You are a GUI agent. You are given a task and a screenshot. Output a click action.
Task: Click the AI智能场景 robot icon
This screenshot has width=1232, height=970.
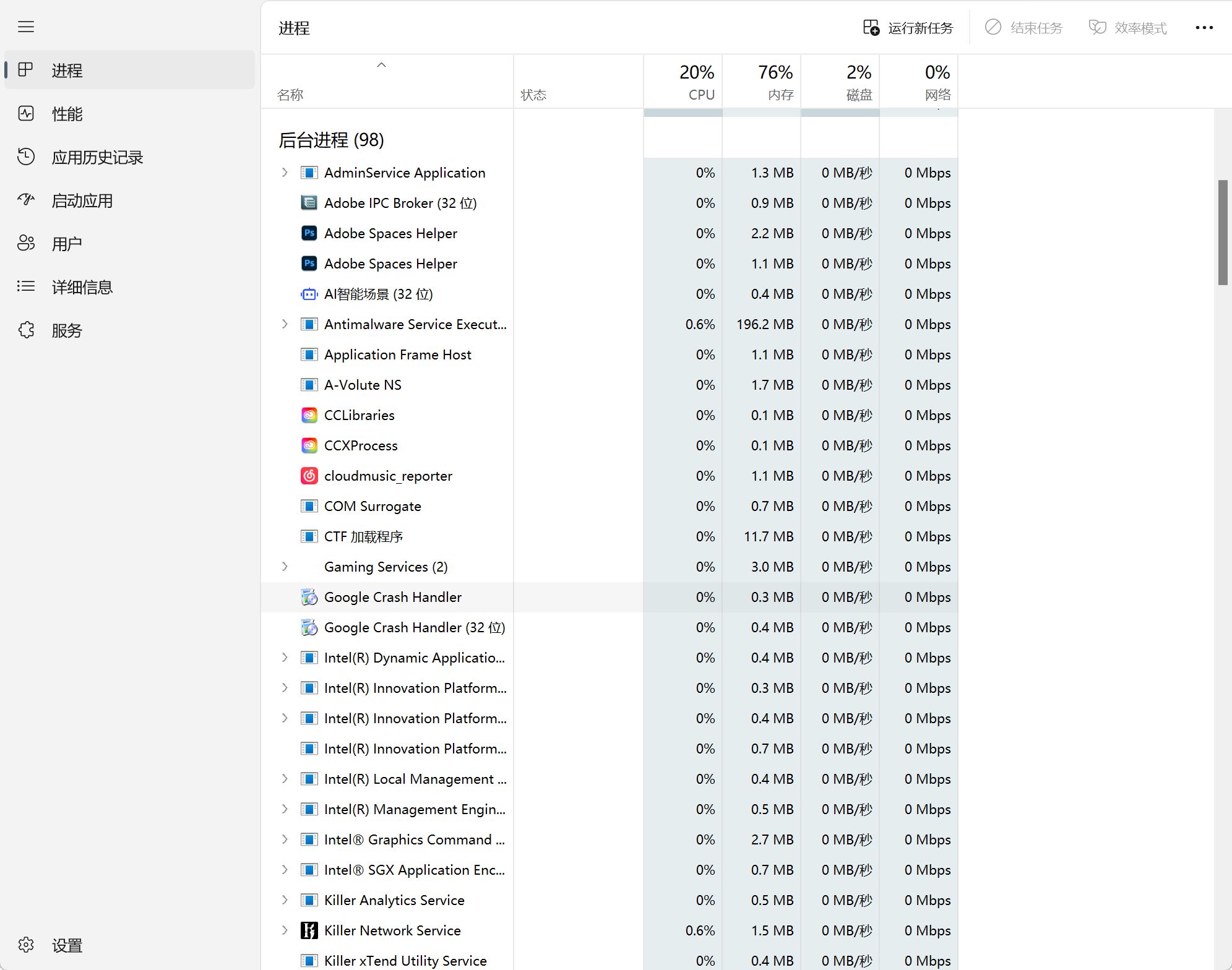(x=309, y=294)
